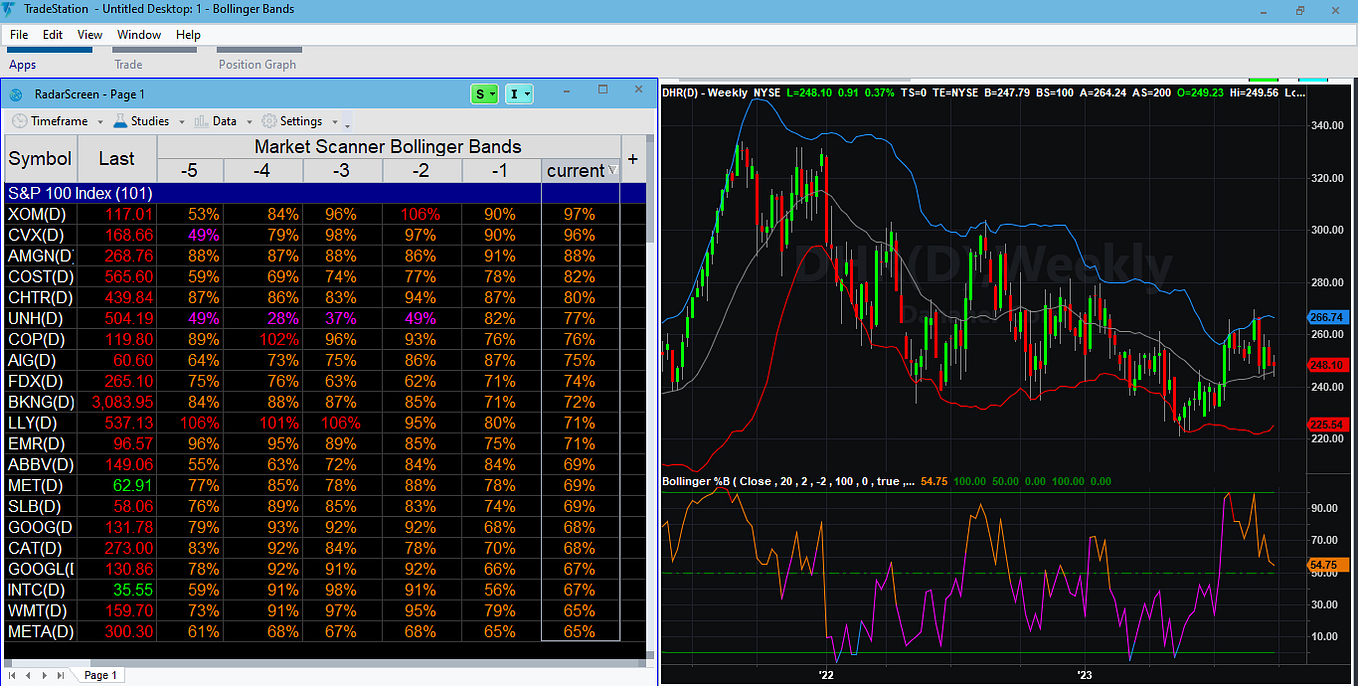The height and width of the screenshot is (686, 1358).
Task: Open the filter funnel on the current column
Action: (x=613, y=171)
